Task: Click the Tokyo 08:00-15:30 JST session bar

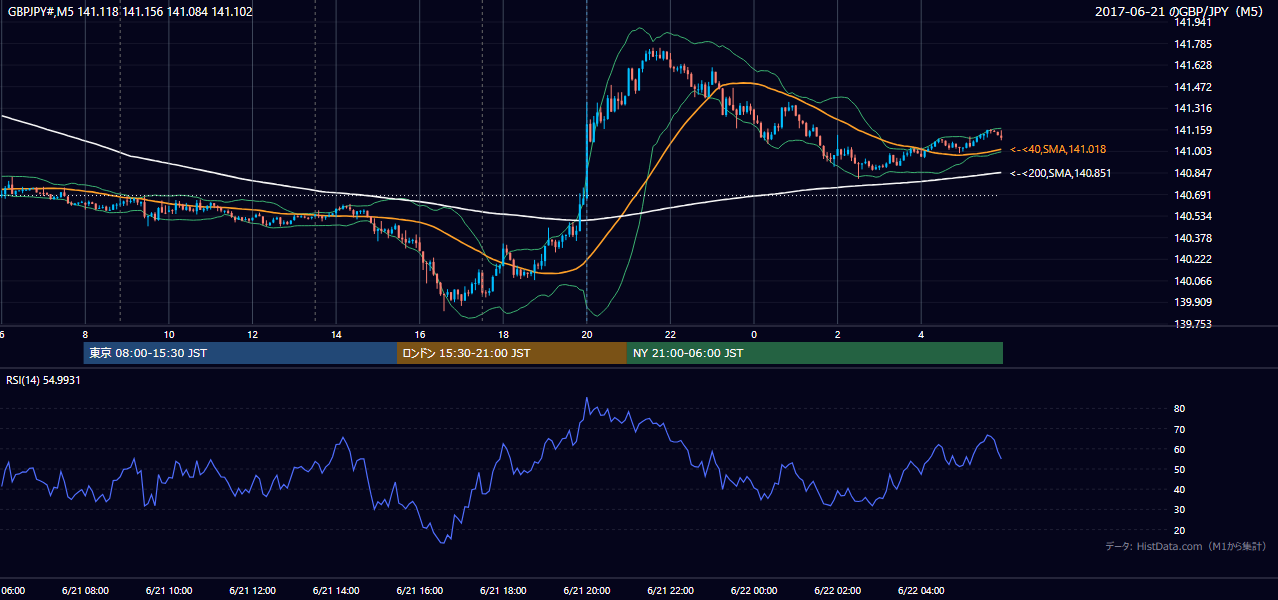Action: pos(240,353)
